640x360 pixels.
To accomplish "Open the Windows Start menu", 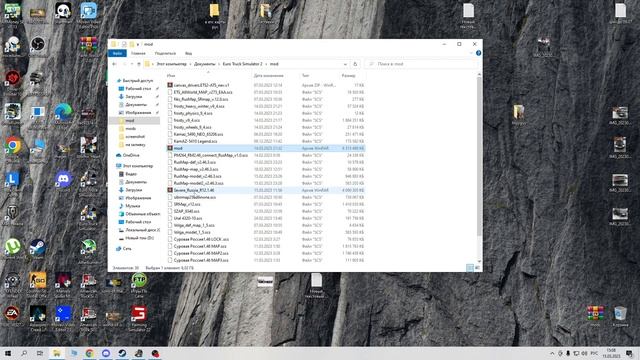I will [x=7, y=353].
